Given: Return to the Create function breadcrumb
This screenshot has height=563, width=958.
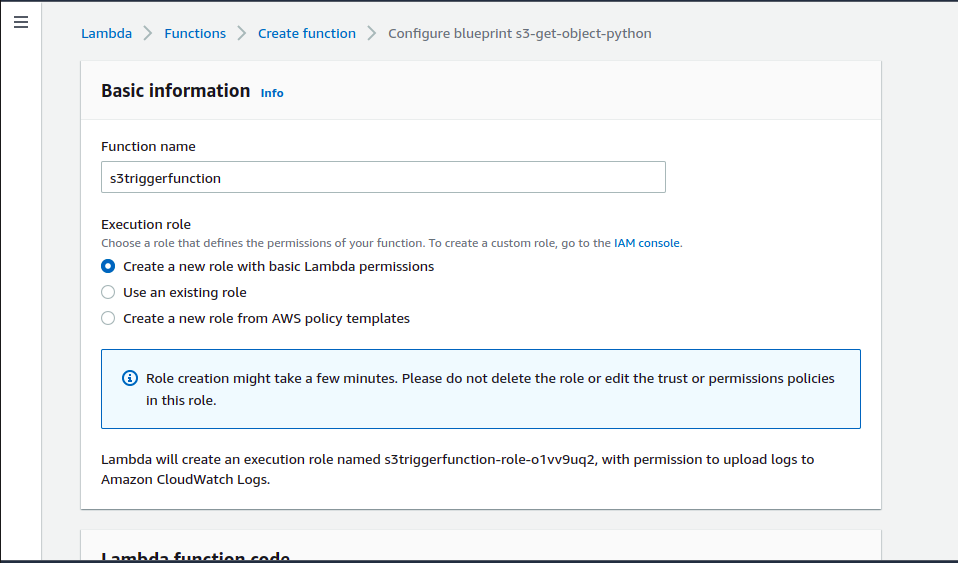Looking at the screenshot, I should coord(307,34).
